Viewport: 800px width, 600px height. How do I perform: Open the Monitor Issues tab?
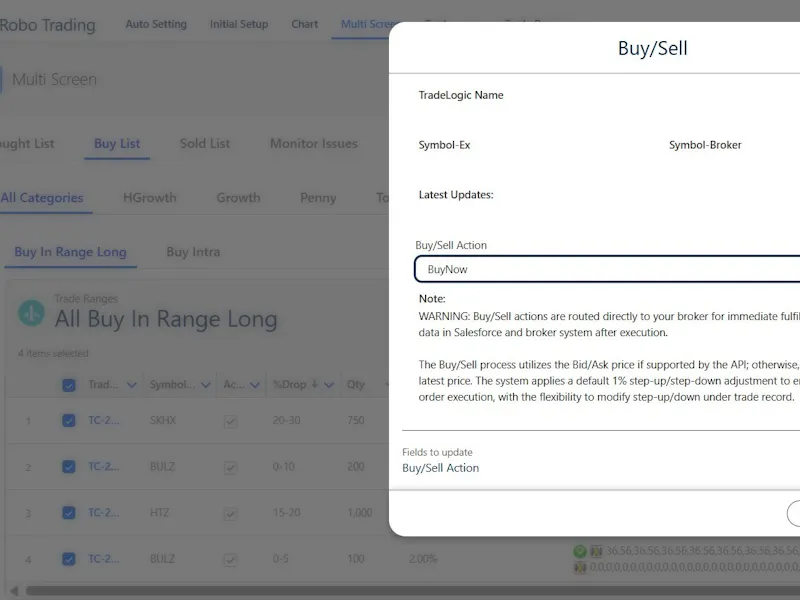tap(314, 143)
